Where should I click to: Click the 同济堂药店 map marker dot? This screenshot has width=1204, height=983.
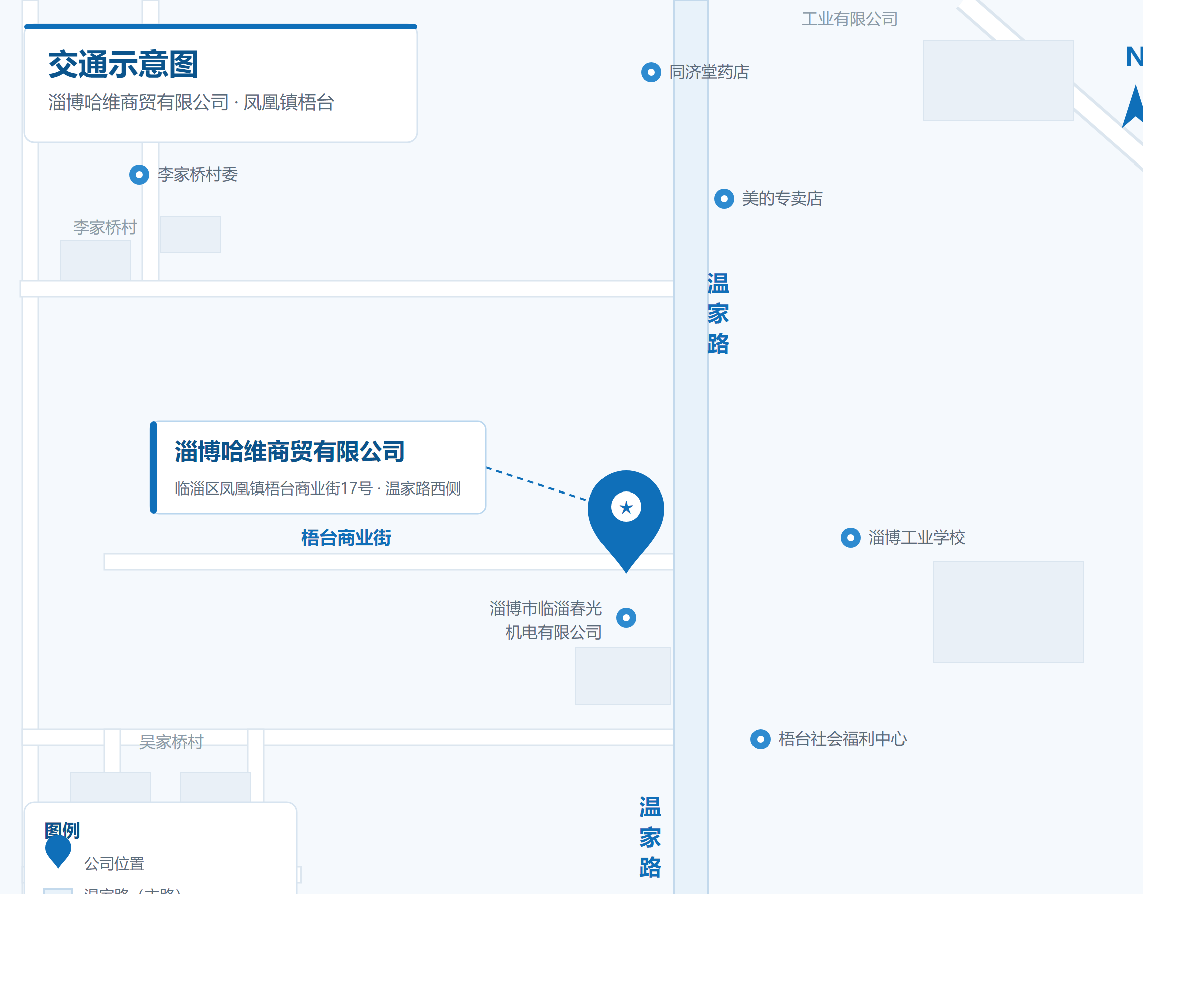(651, 72)
